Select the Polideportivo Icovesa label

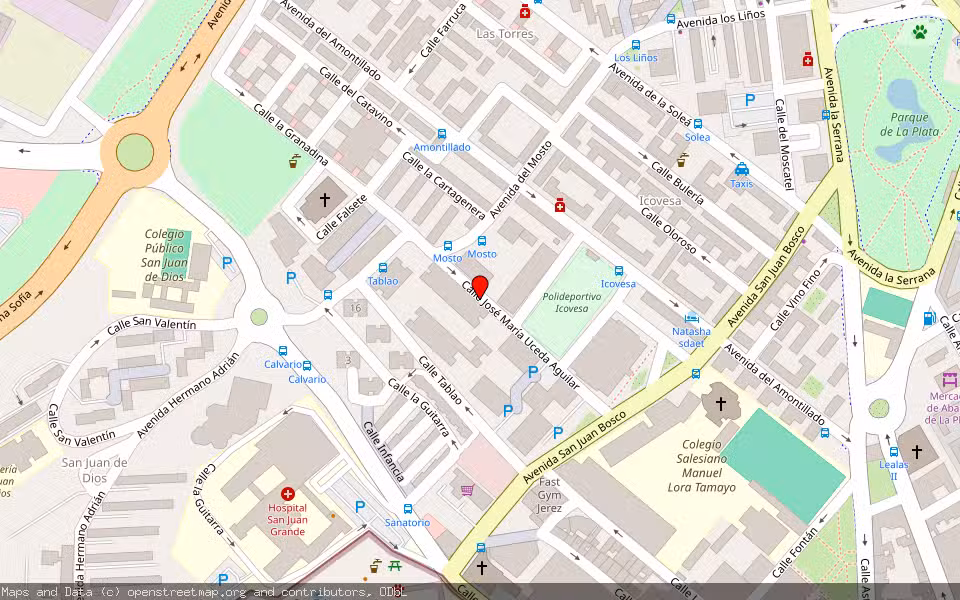pos(572,302)
